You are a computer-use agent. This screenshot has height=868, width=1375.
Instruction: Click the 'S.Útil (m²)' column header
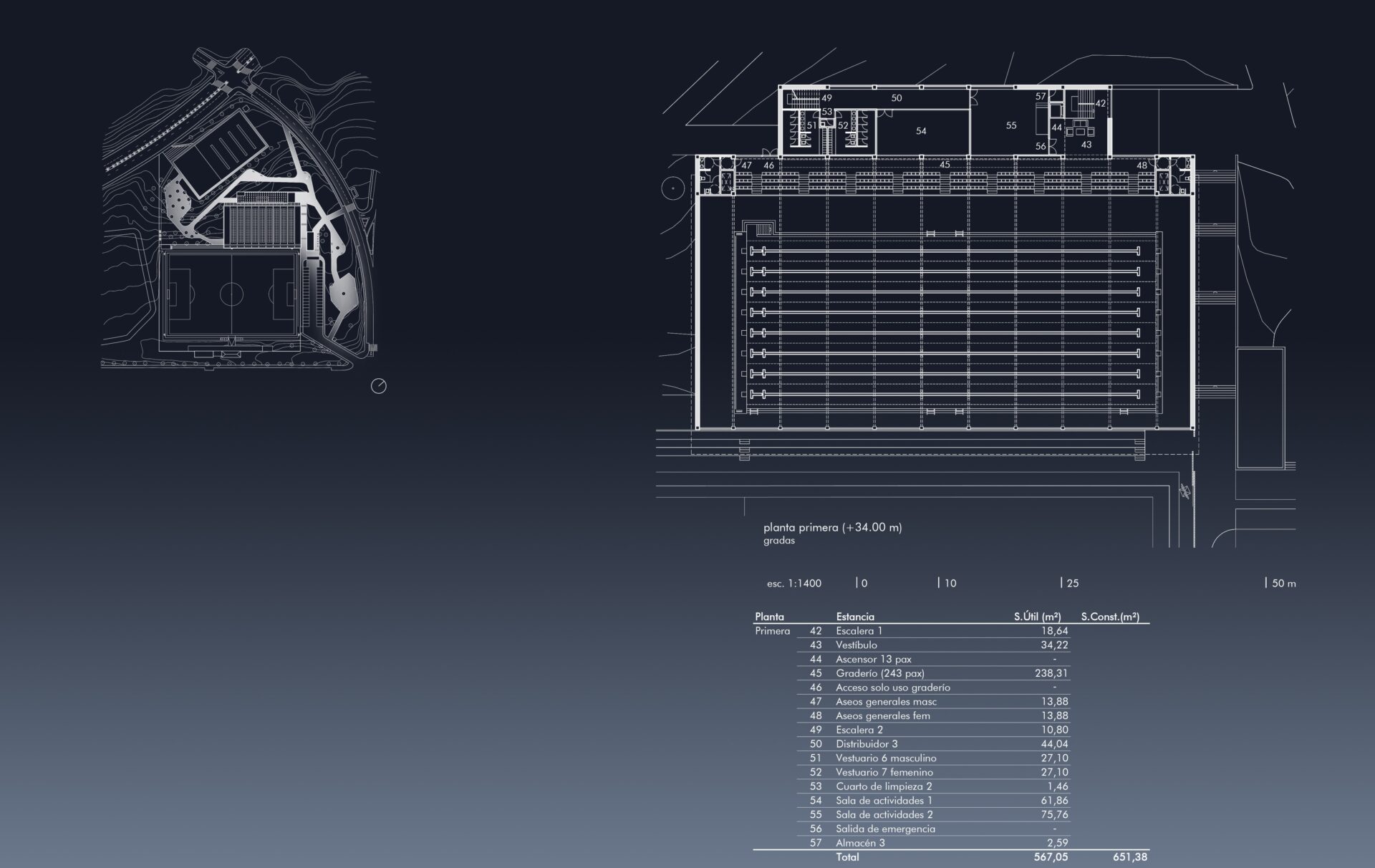1038,617
